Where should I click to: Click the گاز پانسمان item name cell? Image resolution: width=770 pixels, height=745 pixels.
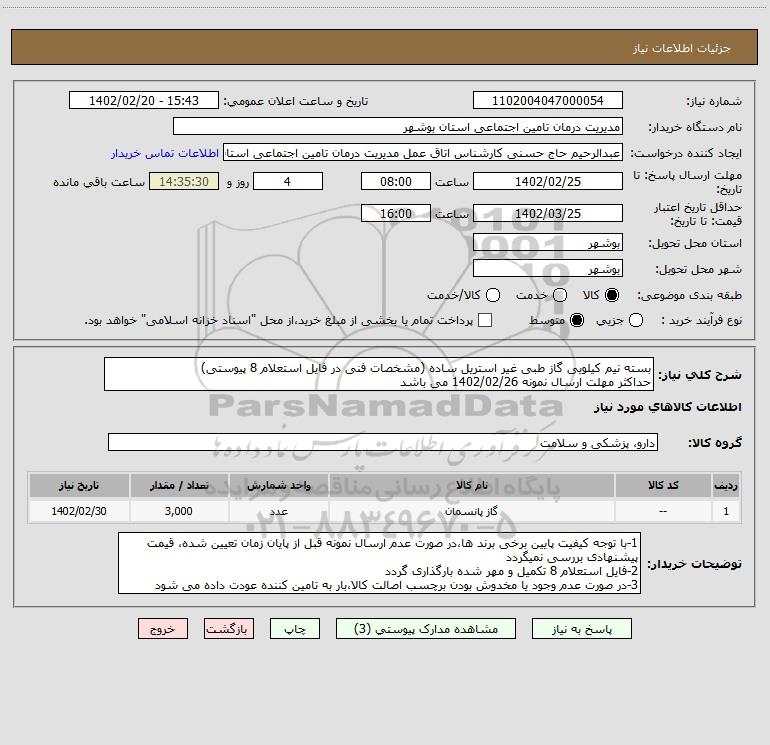point(471,511)
